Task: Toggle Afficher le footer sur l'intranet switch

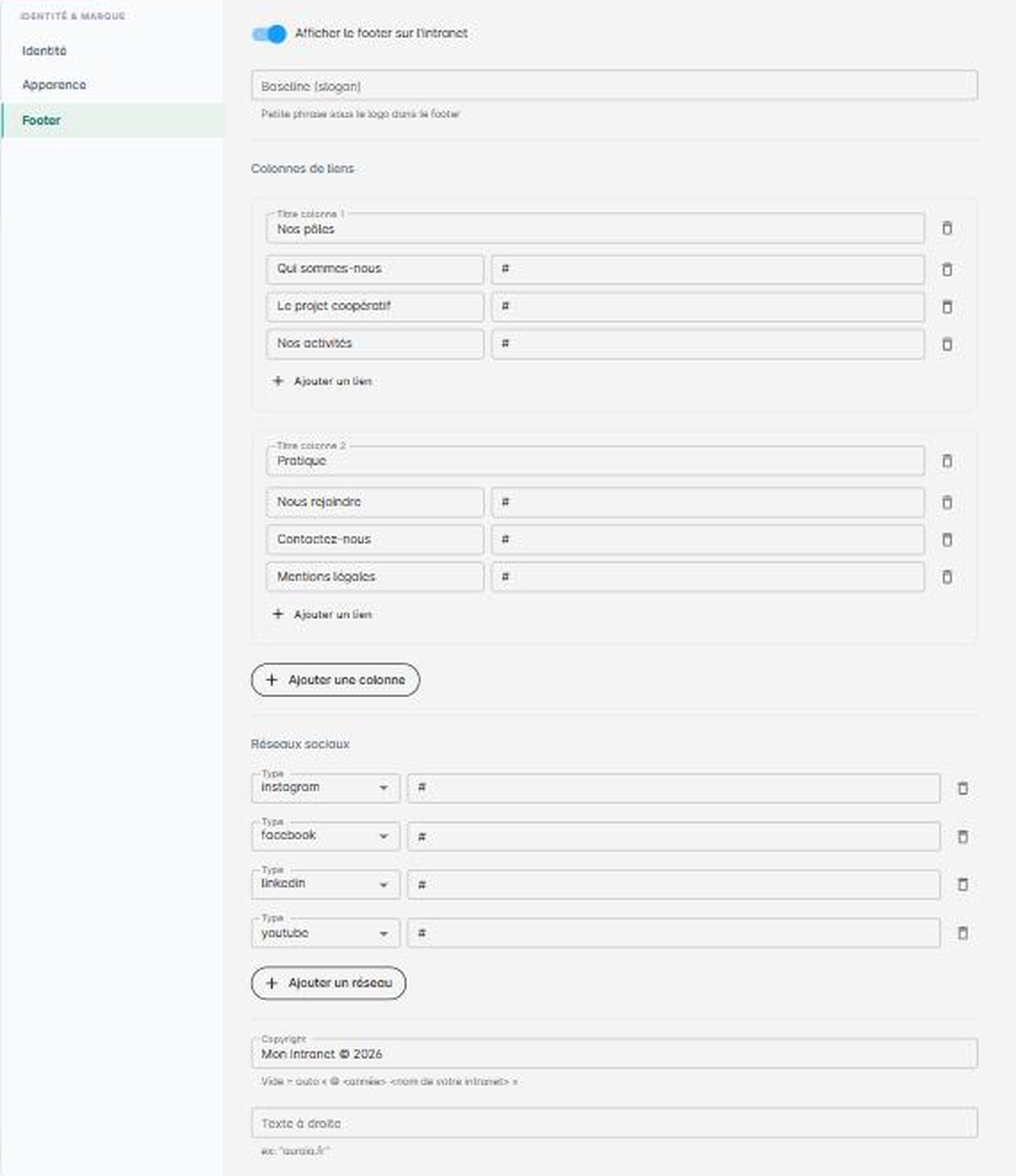Action: [269, 34]
